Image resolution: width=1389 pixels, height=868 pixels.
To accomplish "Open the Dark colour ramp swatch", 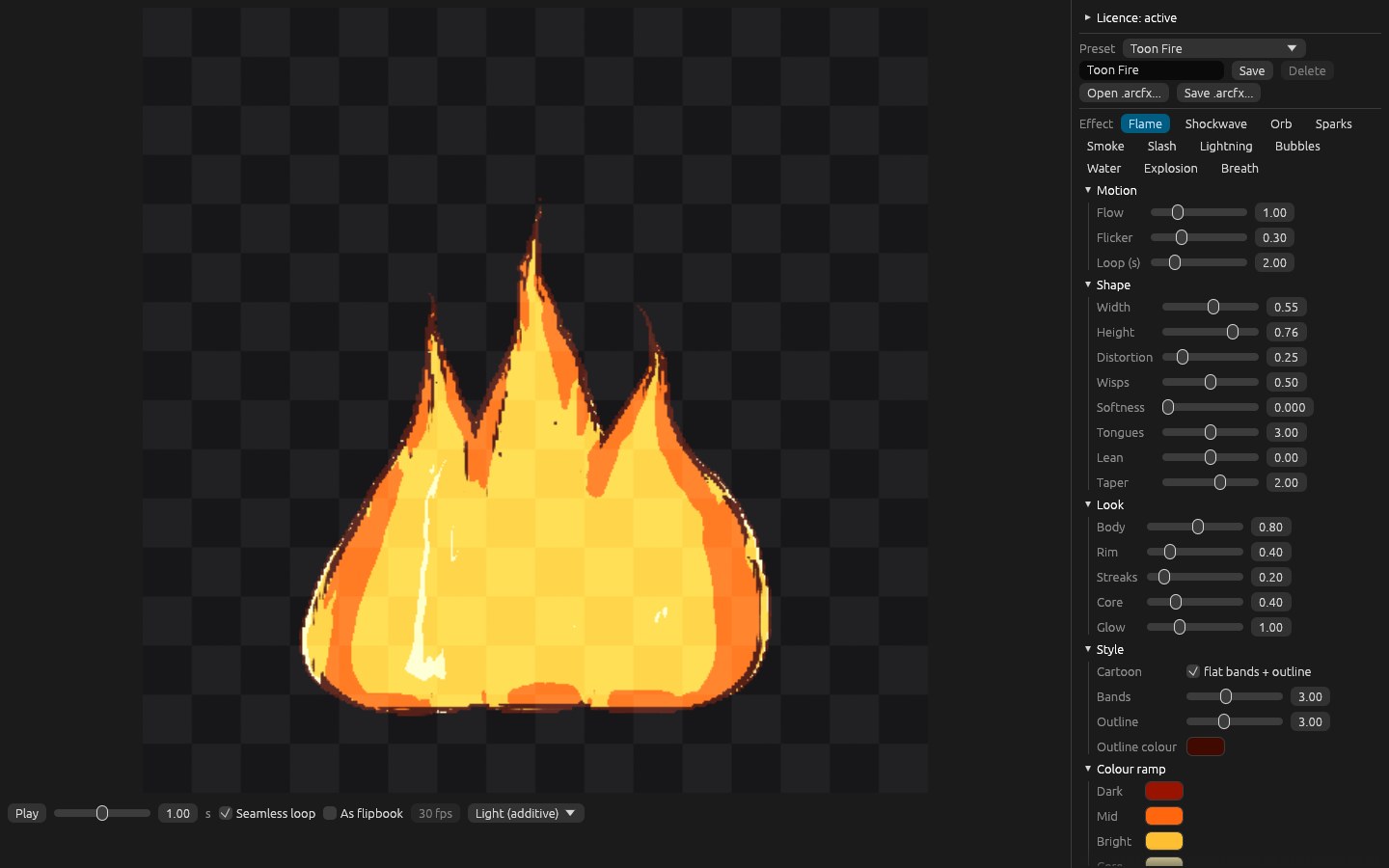I will pyautogui.click(x=1164, y=791).
